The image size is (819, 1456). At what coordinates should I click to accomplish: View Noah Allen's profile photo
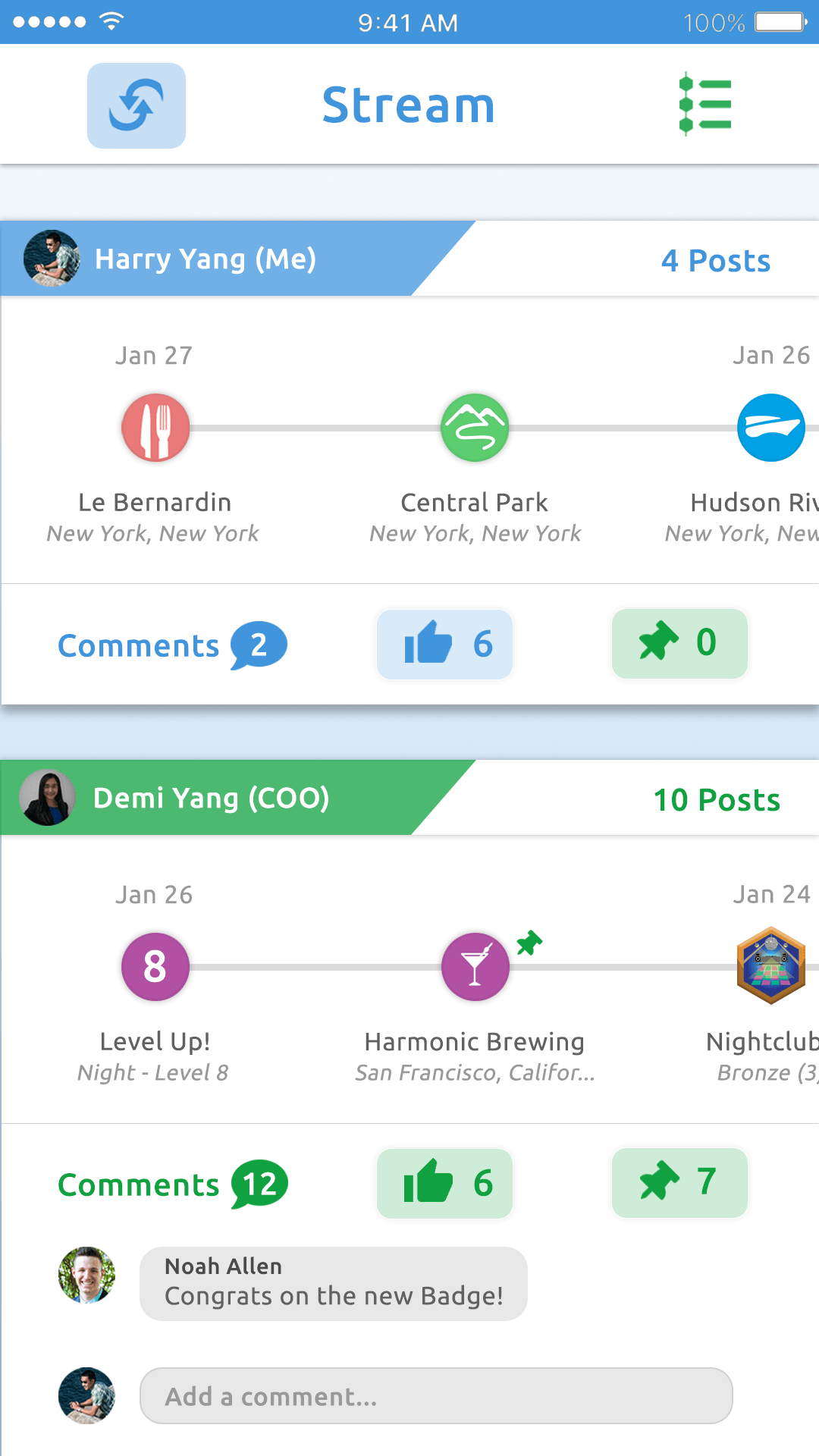[x=87, y=1275]
